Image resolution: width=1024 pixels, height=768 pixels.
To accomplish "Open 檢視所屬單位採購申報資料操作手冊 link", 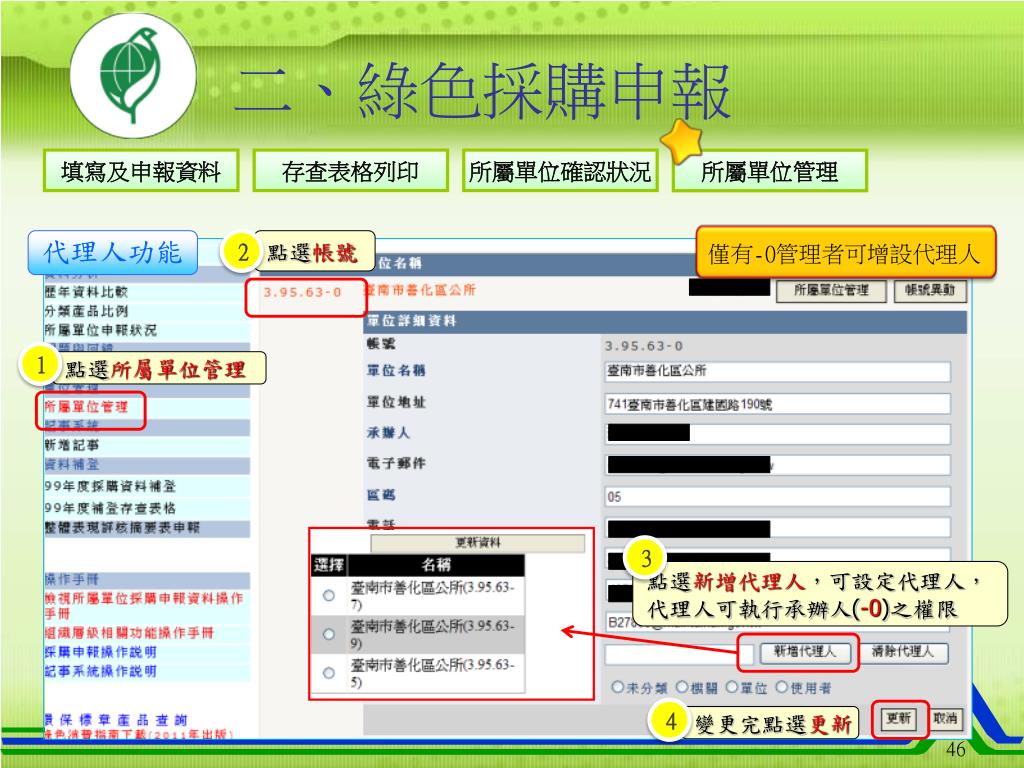I will (x=144, y=605).
